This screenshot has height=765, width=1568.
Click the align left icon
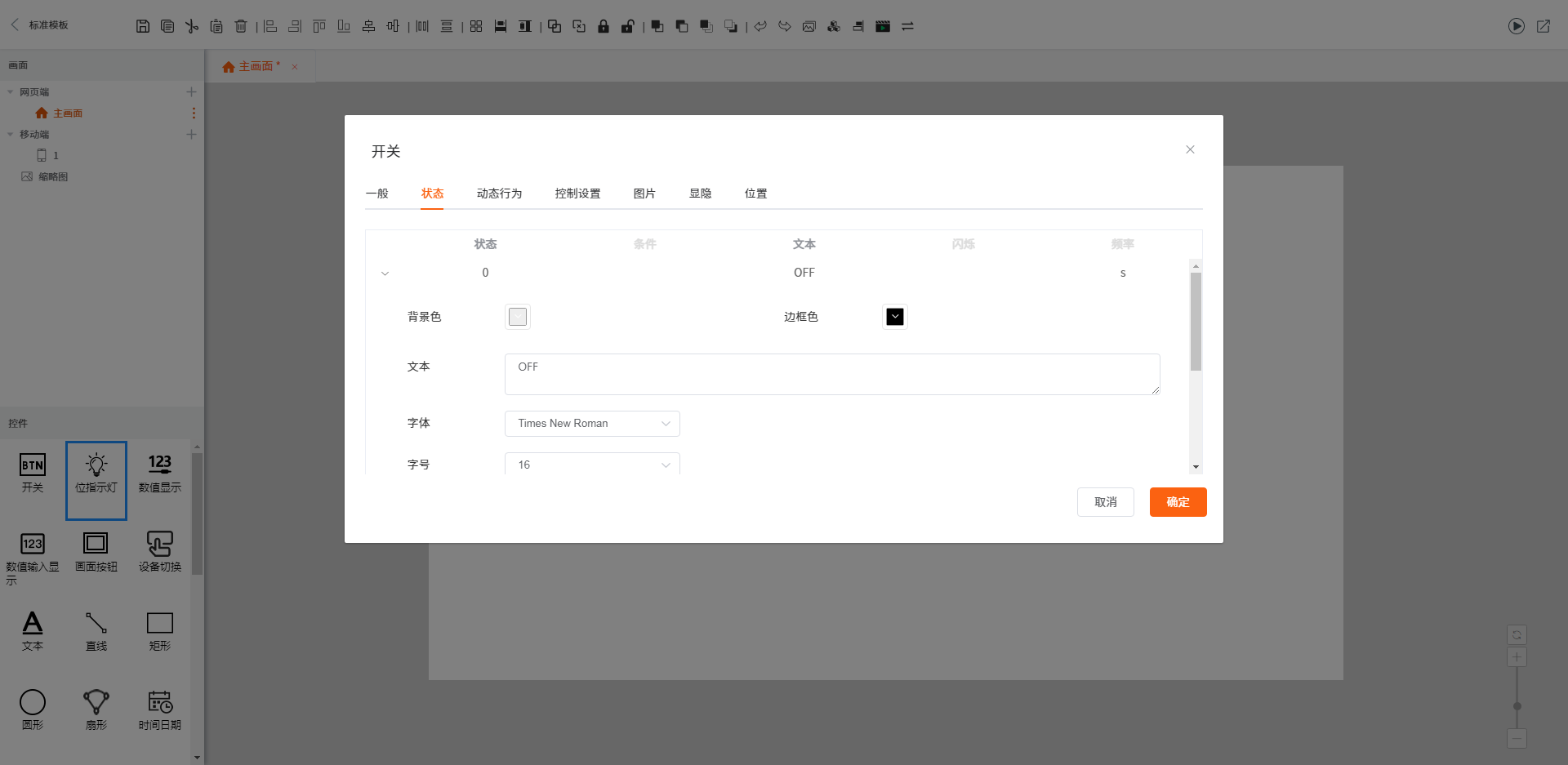point(270,26)
